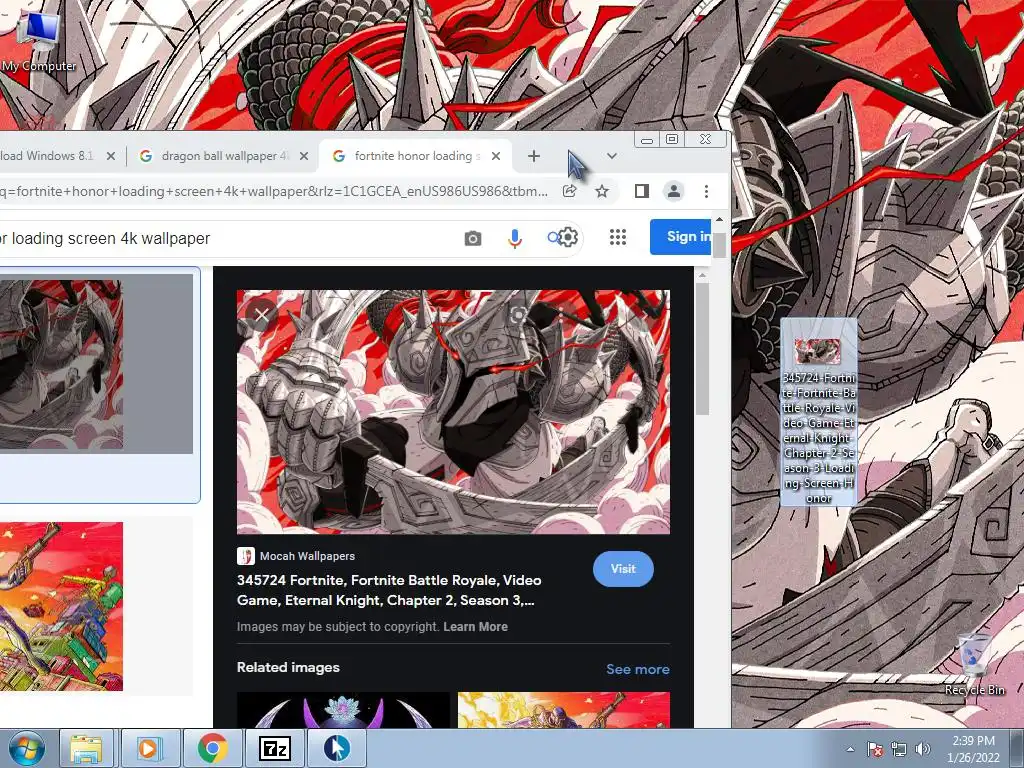Open Windows Explorer from taskbar
The height and width of the screenshot is (768, 1024).
[86, 748]
